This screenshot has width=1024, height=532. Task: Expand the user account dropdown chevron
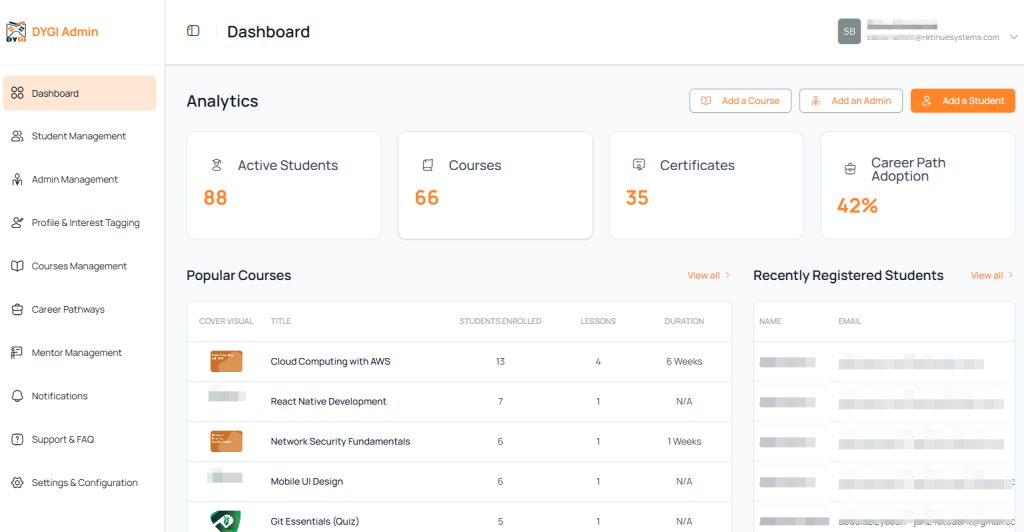tap(1013, 34)
